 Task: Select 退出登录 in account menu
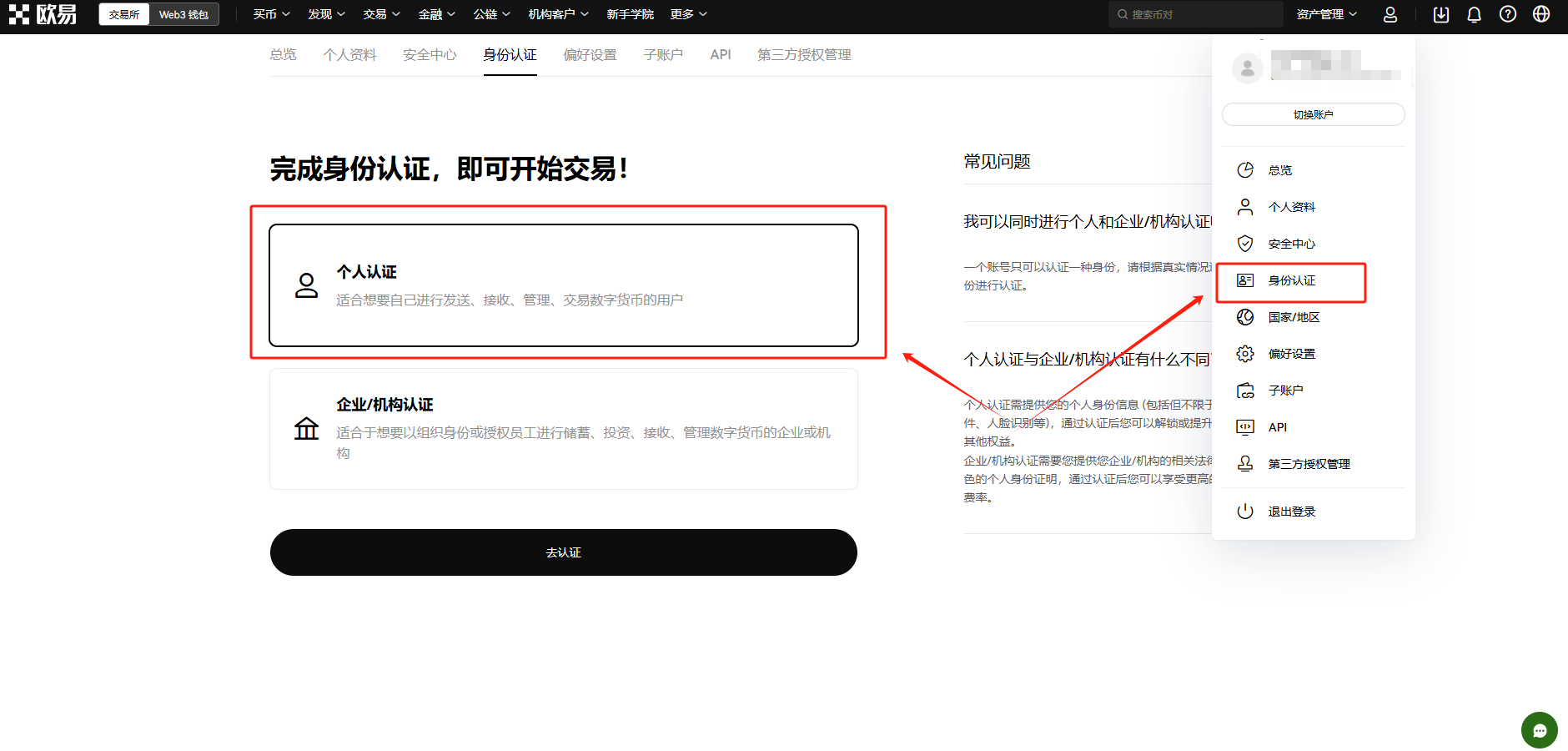pos(1291,512)
